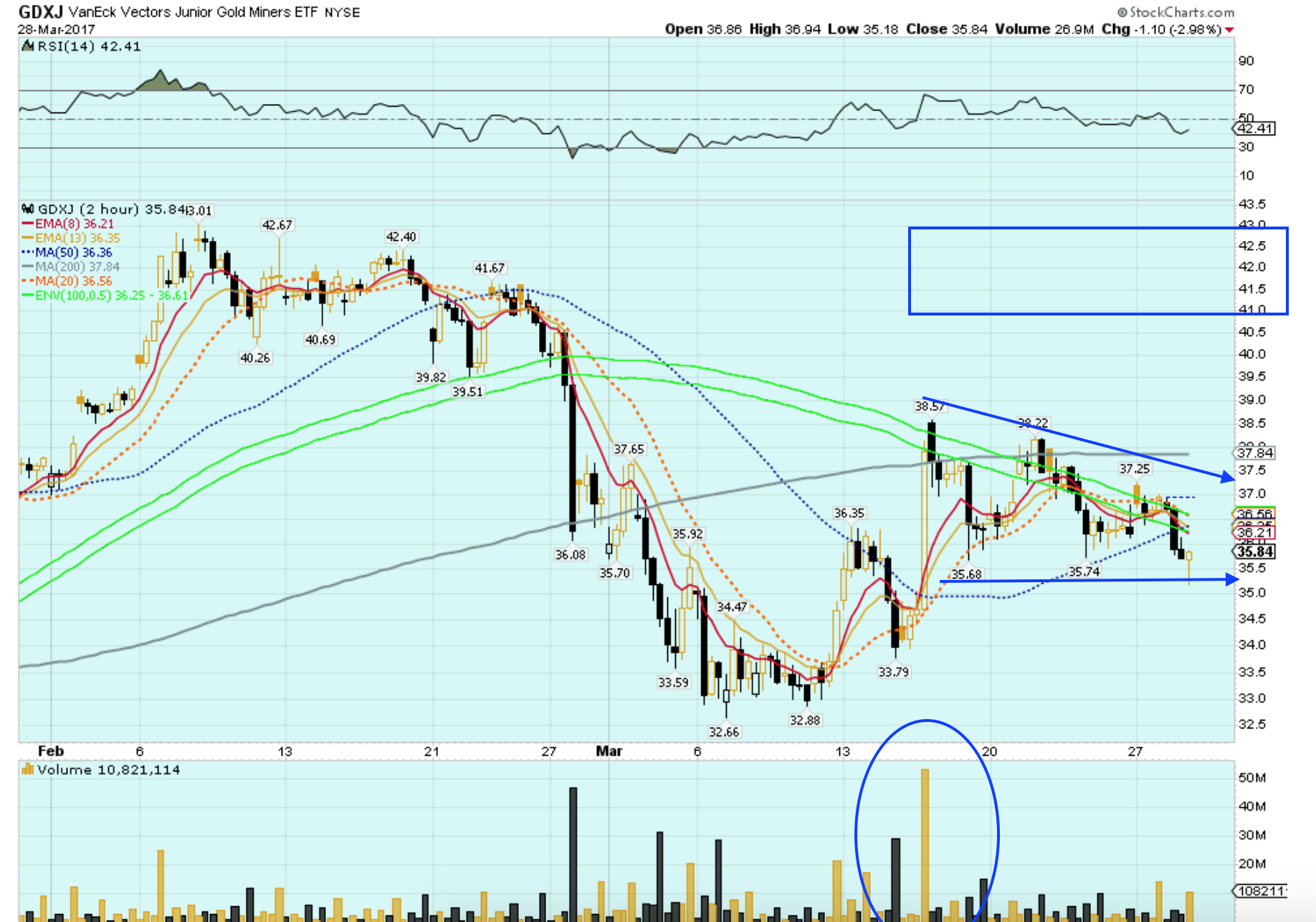Click the 37.84 moving average axis tag
1316x922 pixels.
[1255, 452]
